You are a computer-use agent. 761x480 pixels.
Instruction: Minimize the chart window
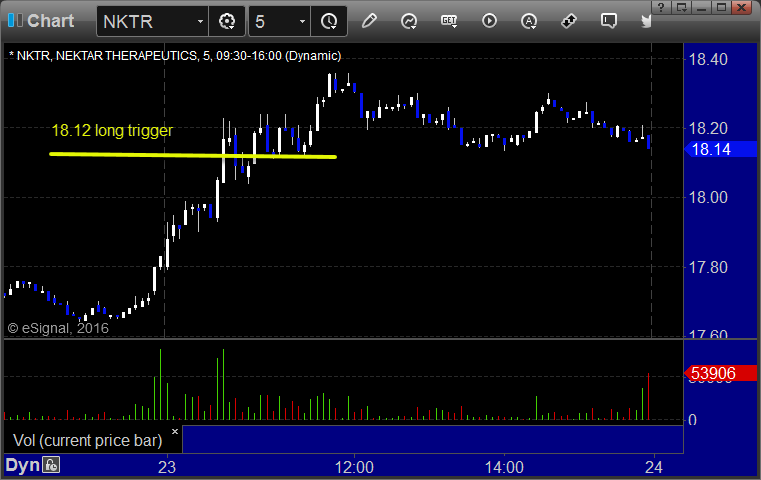click(x=701, y=7)
